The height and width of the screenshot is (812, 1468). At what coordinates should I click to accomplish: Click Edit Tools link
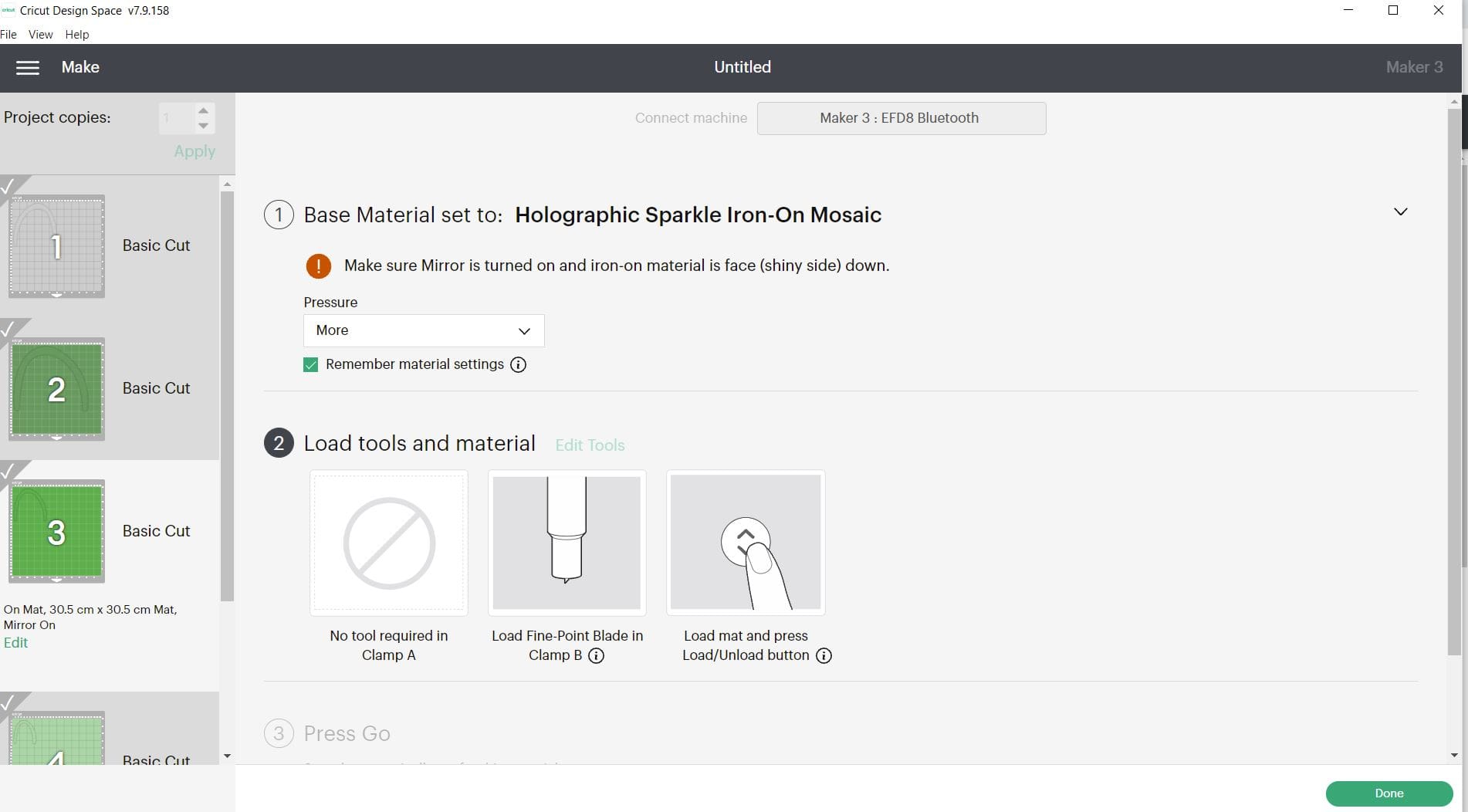(590, 445)
